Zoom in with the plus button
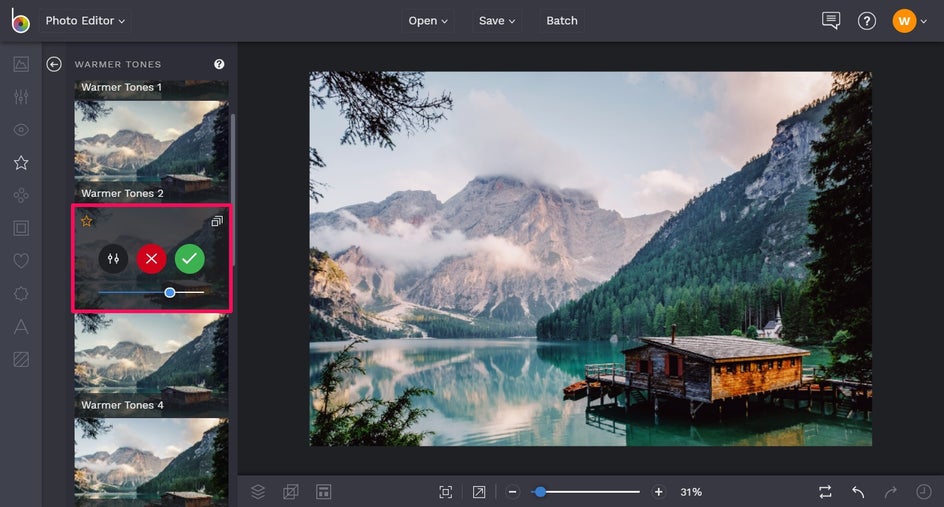 click(x=659, y=492)
